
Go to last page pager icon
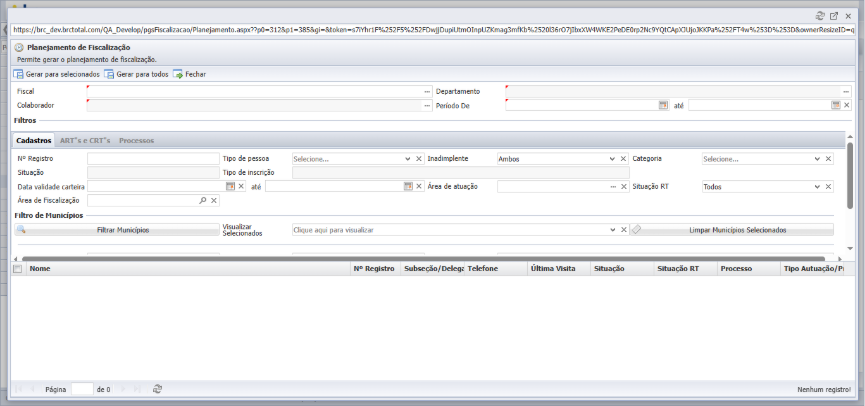tap(137, 389)
